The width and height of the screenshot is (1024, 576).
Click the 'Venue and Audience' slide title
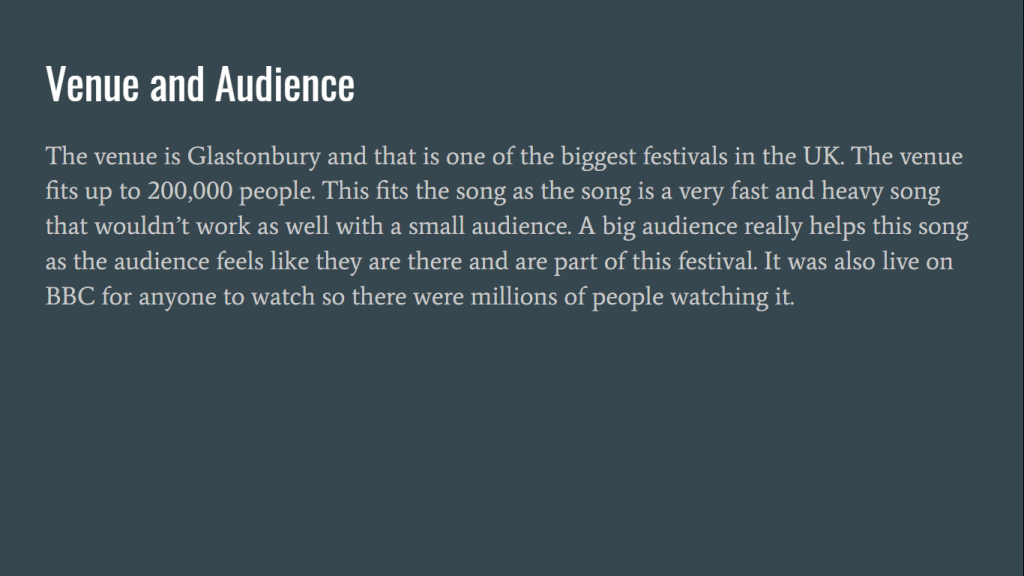click(200, 85)
